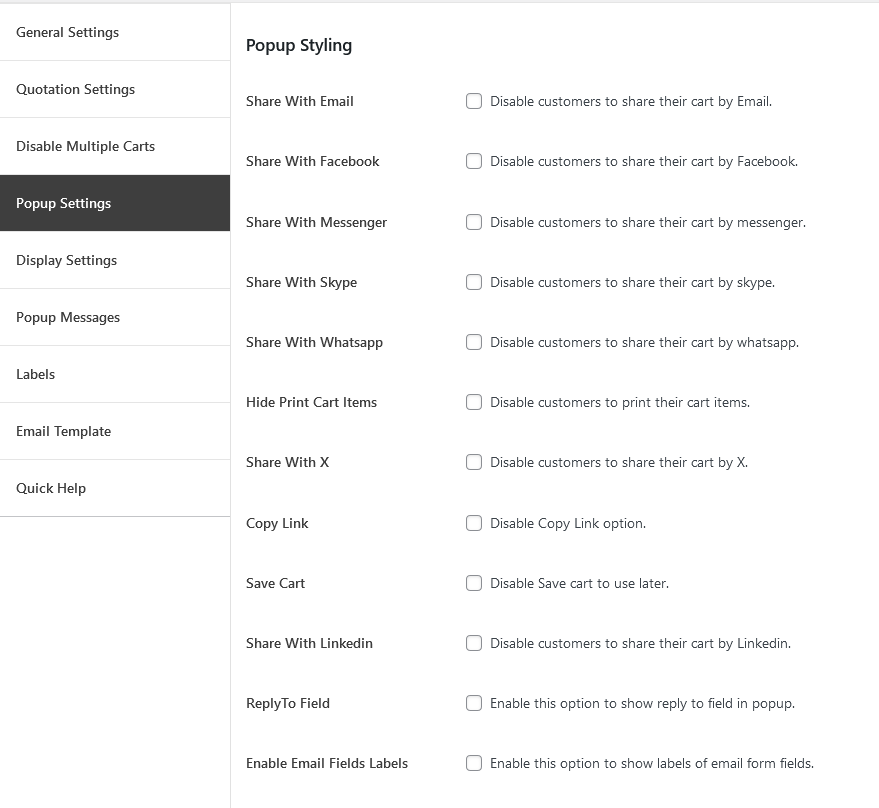Tick the Share With X checkbox
The height and width of the screenshot is (808, 879).
click(474, 462)
